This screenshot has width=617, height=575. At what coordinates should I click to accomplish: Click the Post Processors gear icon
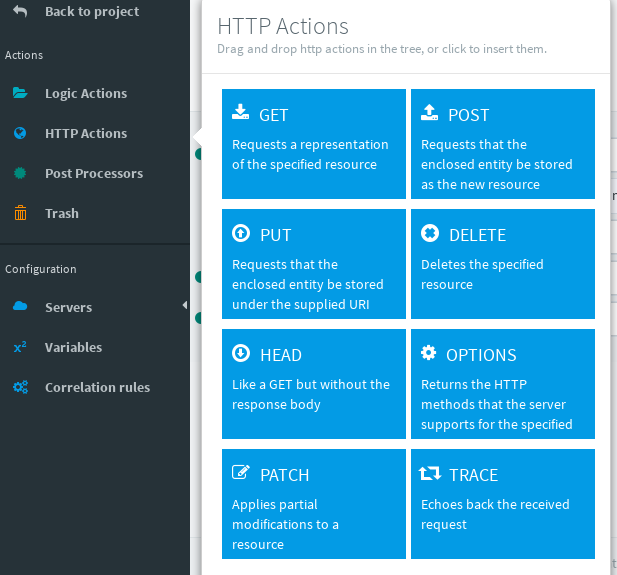[20, 173]
